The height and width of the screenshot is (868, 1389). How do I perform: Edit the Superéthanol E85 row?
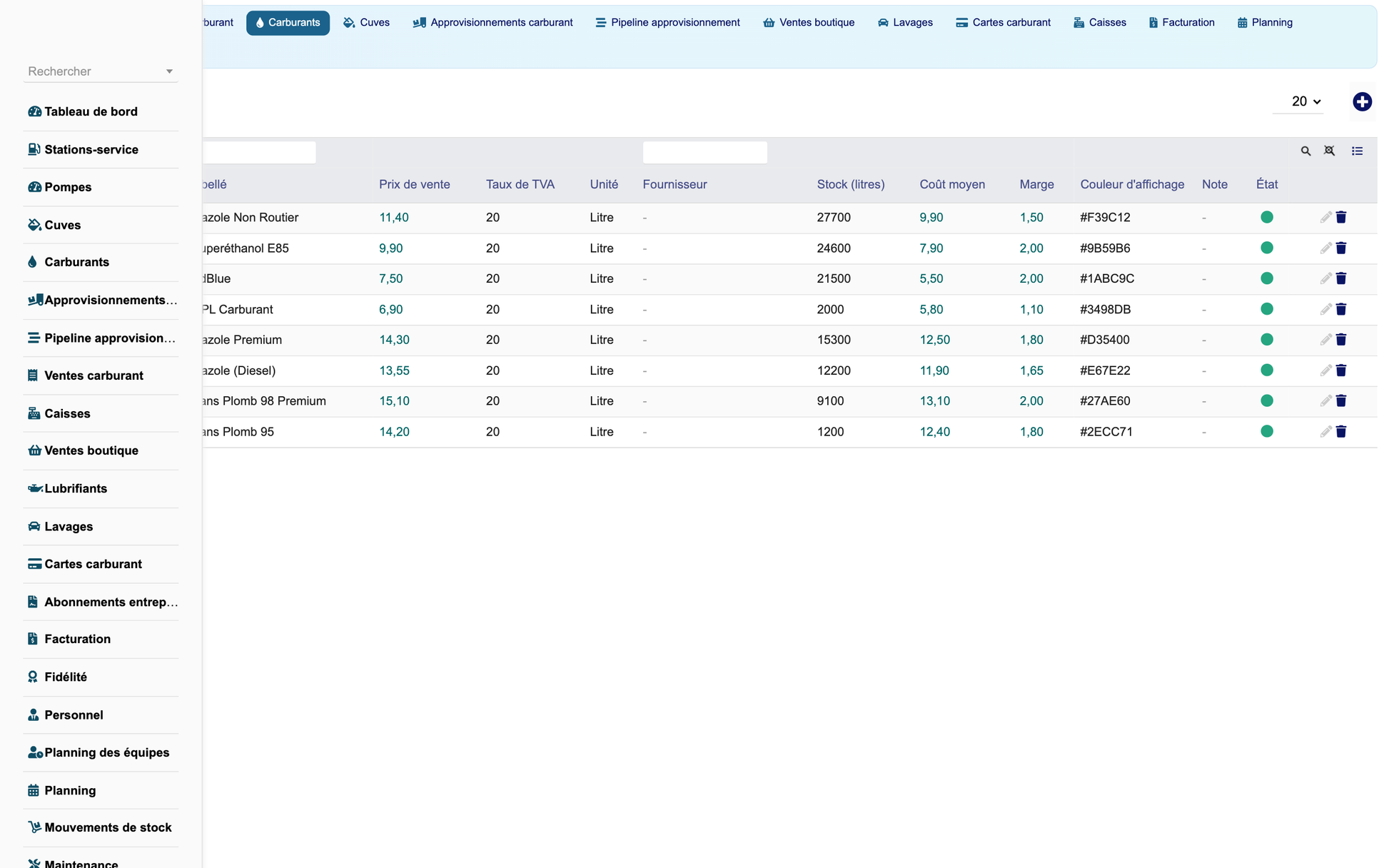[1325, 248]
